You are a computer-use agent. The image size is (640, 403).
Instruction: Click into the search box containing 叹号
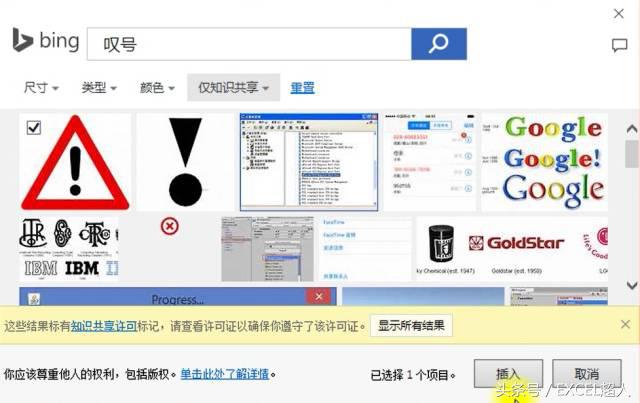click(x=249, y=44)
